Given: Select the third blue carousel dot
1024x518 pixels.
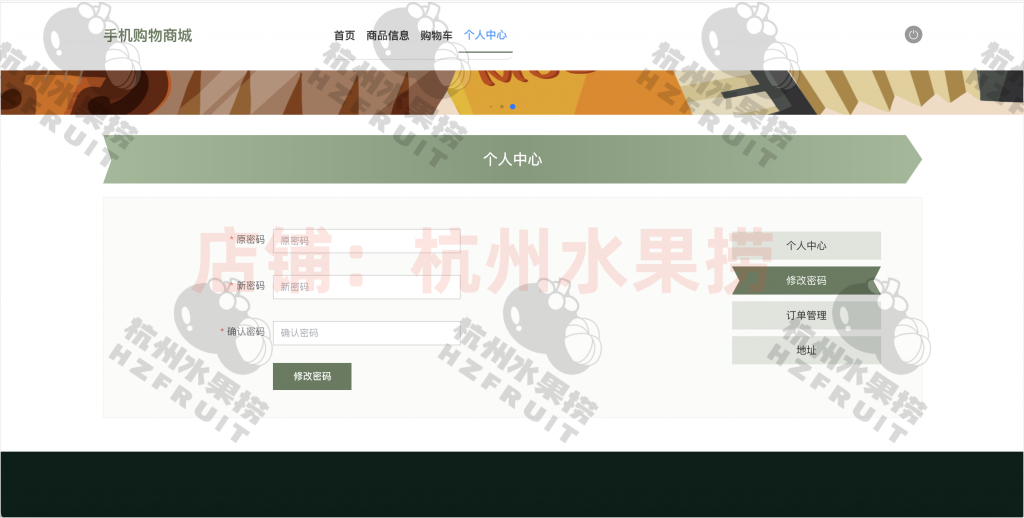Looking at the screenshot, I should [x=513, y=106].
